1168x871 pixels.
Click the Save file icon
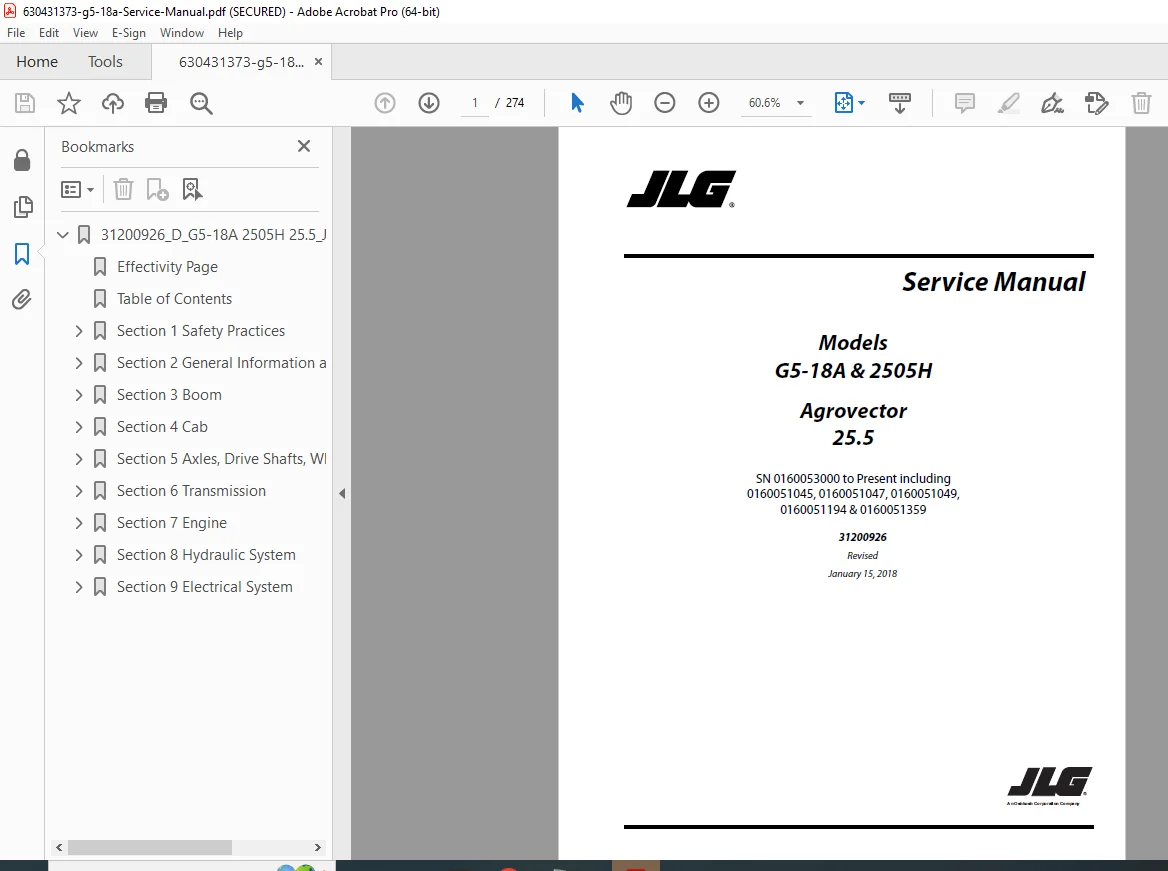point(25,103)
